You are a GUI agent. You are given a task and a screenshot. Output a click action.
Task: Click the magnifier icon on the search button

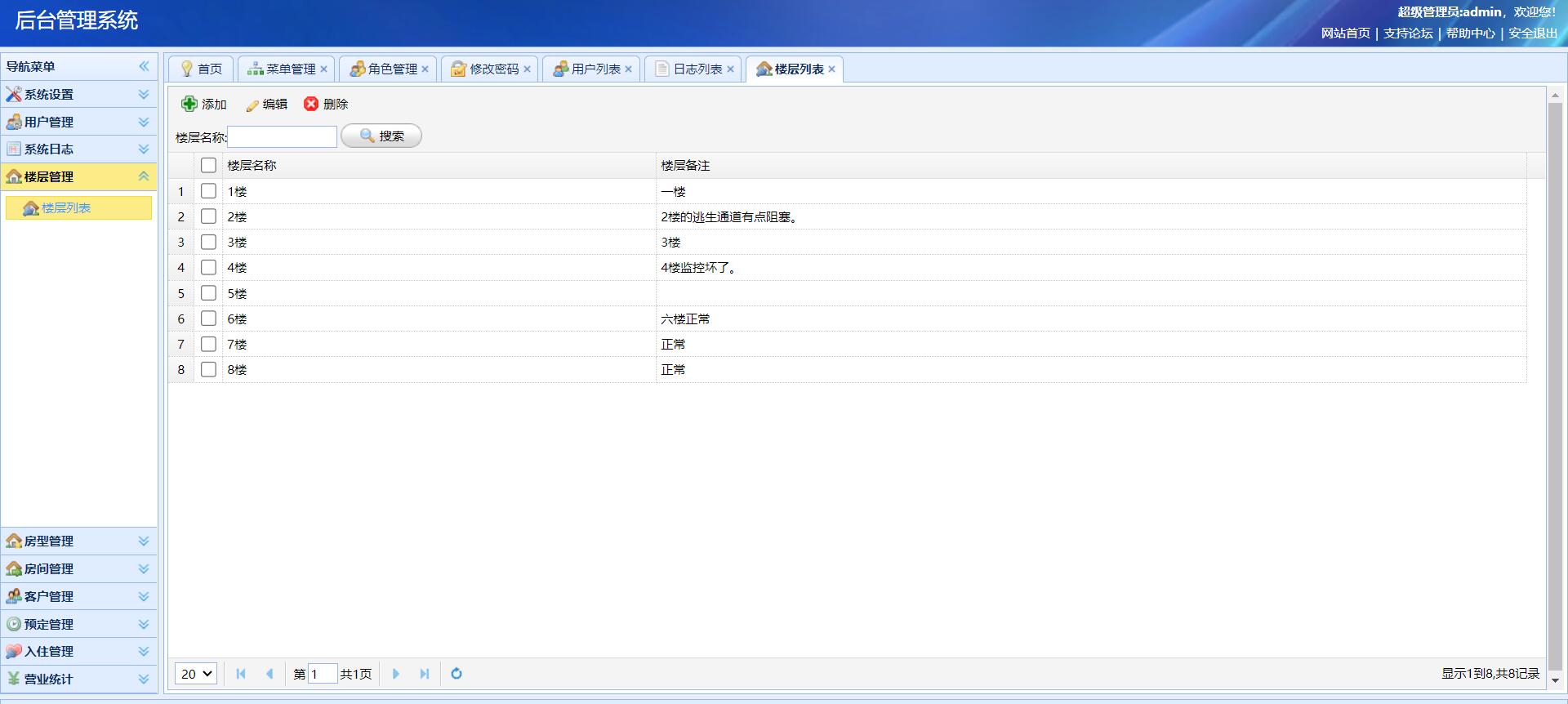[367, 136]
